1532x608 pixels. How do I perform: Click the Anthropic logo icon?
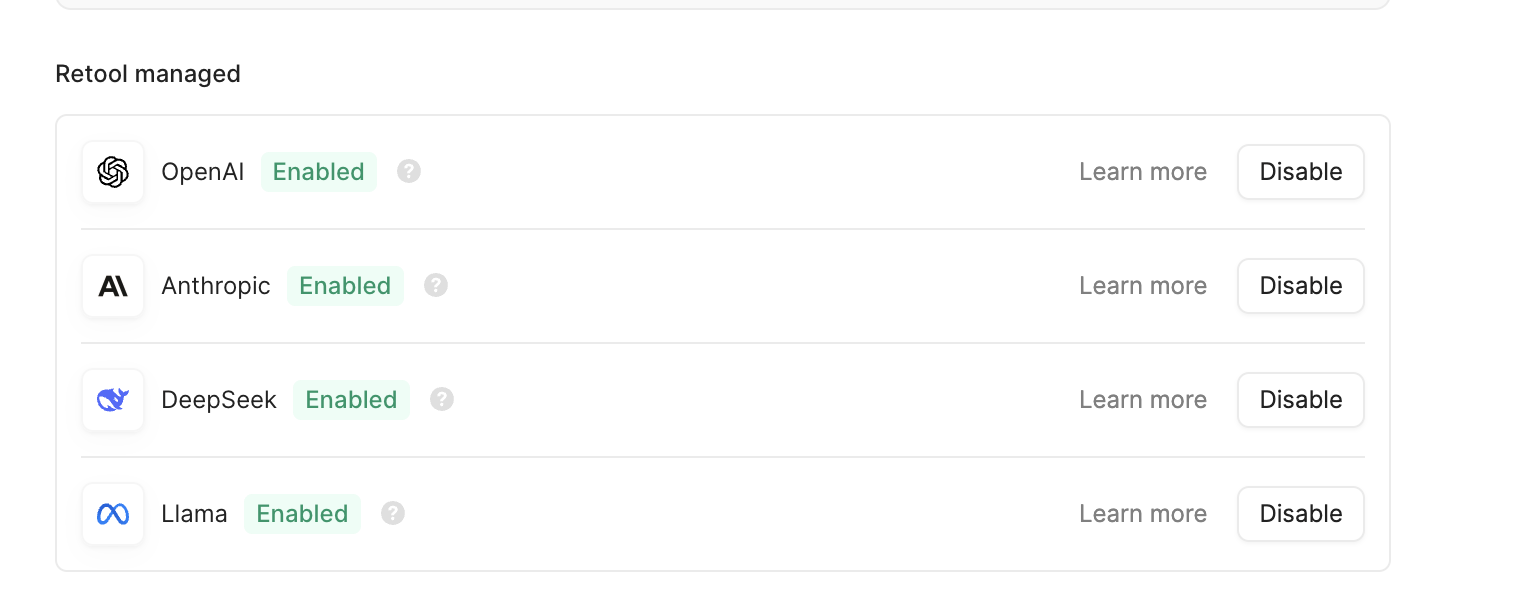coord(113,286)
